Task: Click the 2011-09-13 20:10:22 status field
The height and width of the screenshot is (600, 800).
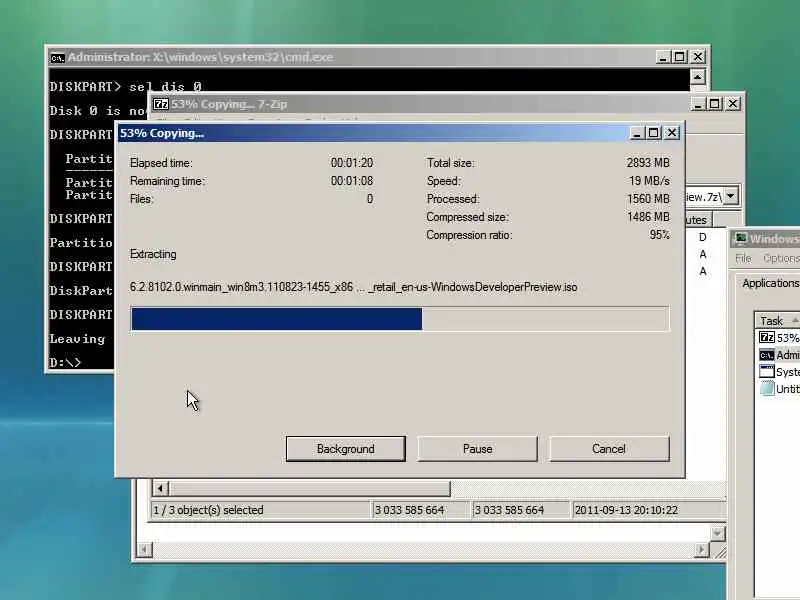Action: coord(648,510)
